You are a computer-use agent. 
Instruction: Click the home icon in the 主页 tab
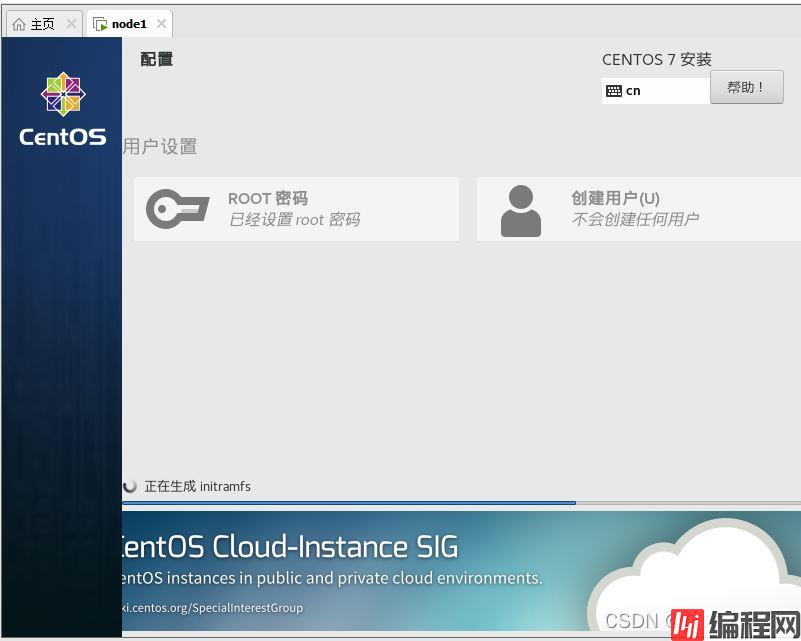coord(19,24)
